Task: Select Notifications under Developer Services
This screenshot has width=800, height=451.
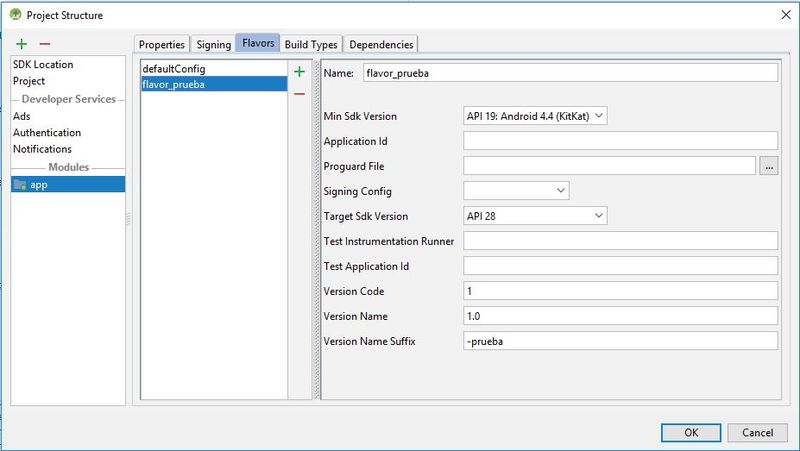Action: 68,149
